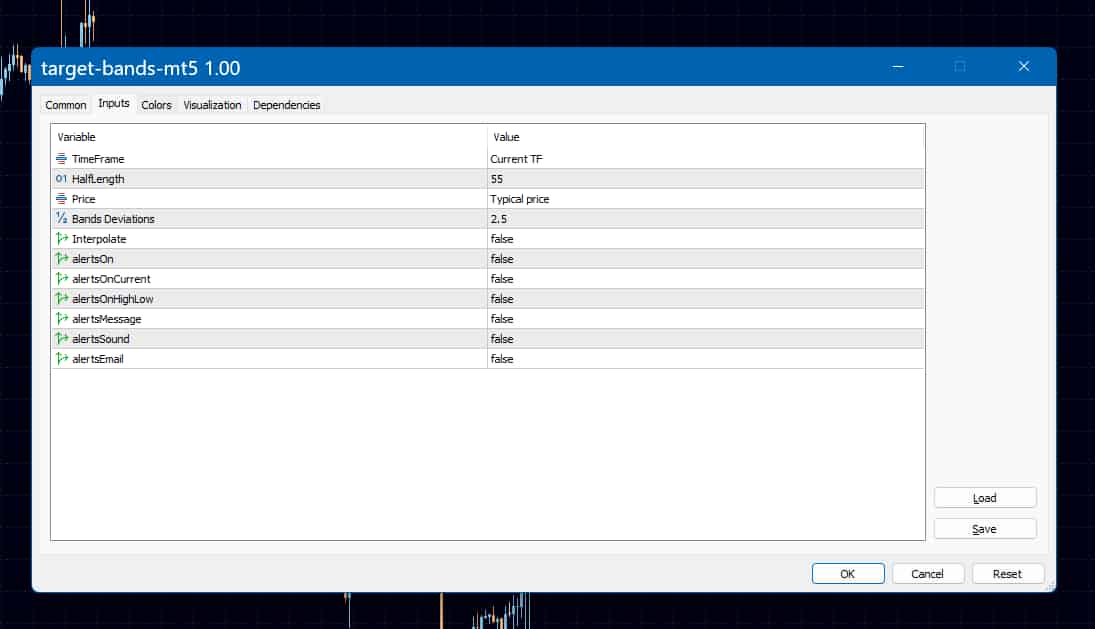1095x629 pixels.
Task: Switch to the Common tab
Action: click(66, 105)
